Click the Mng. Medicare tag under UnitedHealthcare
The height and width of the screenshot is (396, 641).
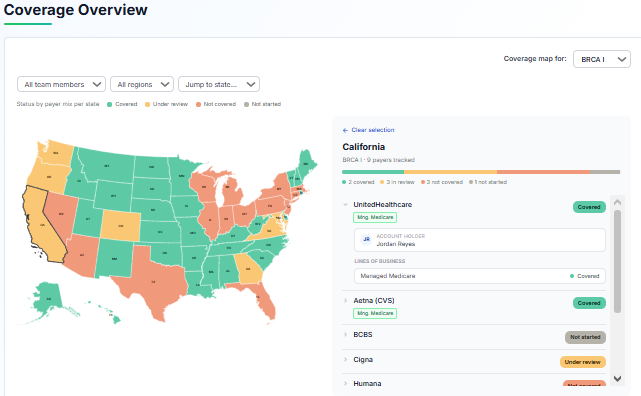point(375,217)
